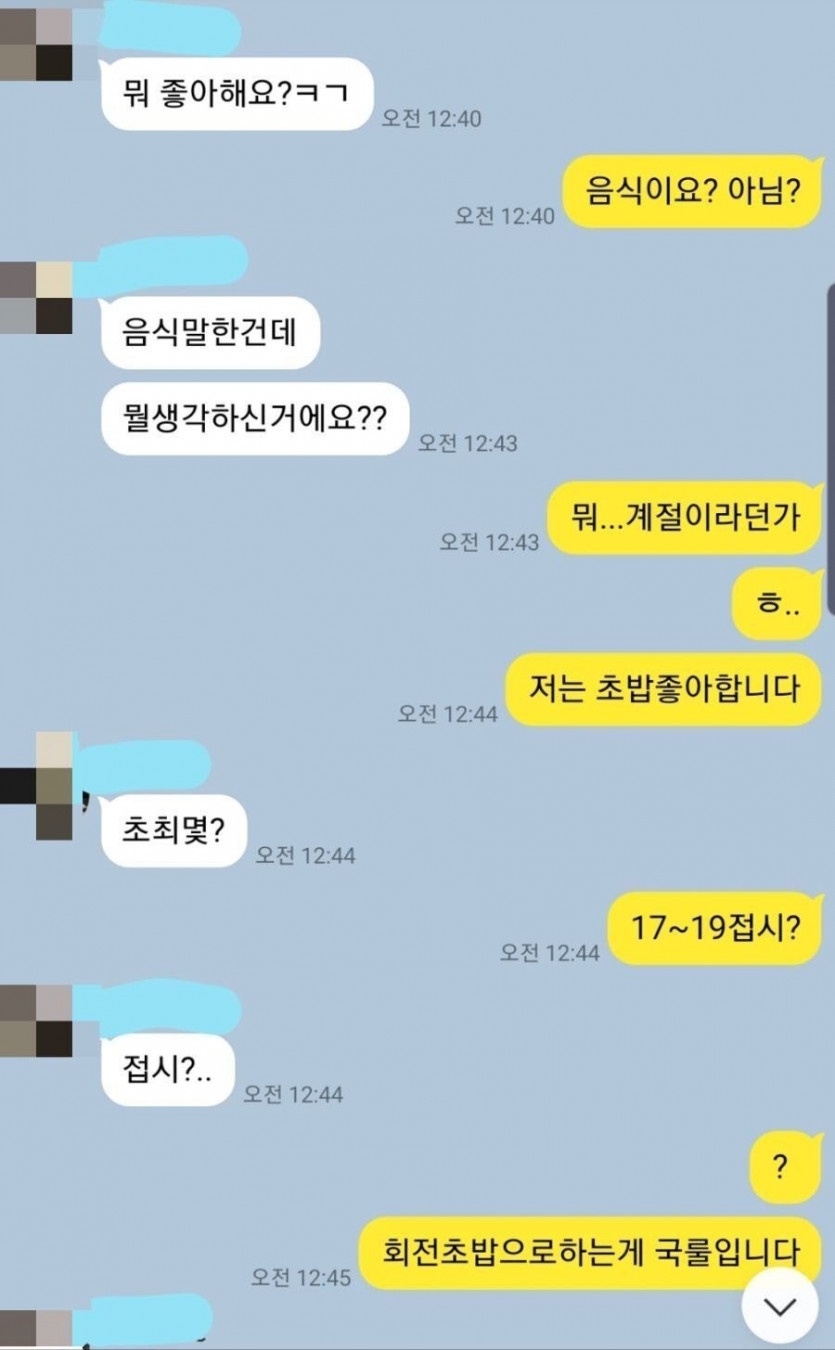Tap the '회전초밥으로하는게 국룰입니다' bubble

coord(590,1252)
